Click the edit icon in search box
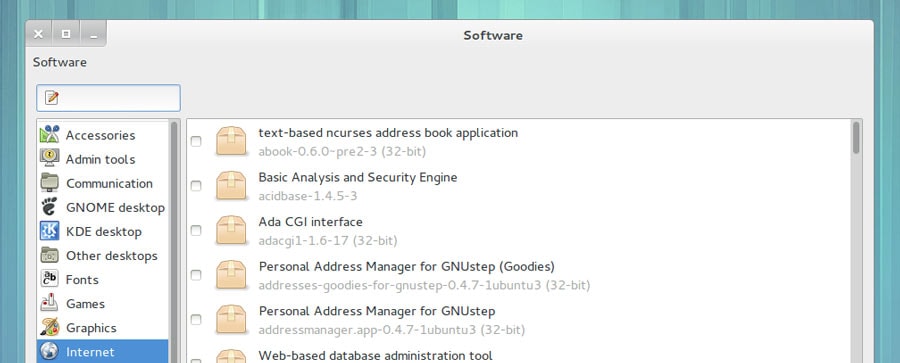The height and width of the screenshot is (363, 900). [52, 98]
